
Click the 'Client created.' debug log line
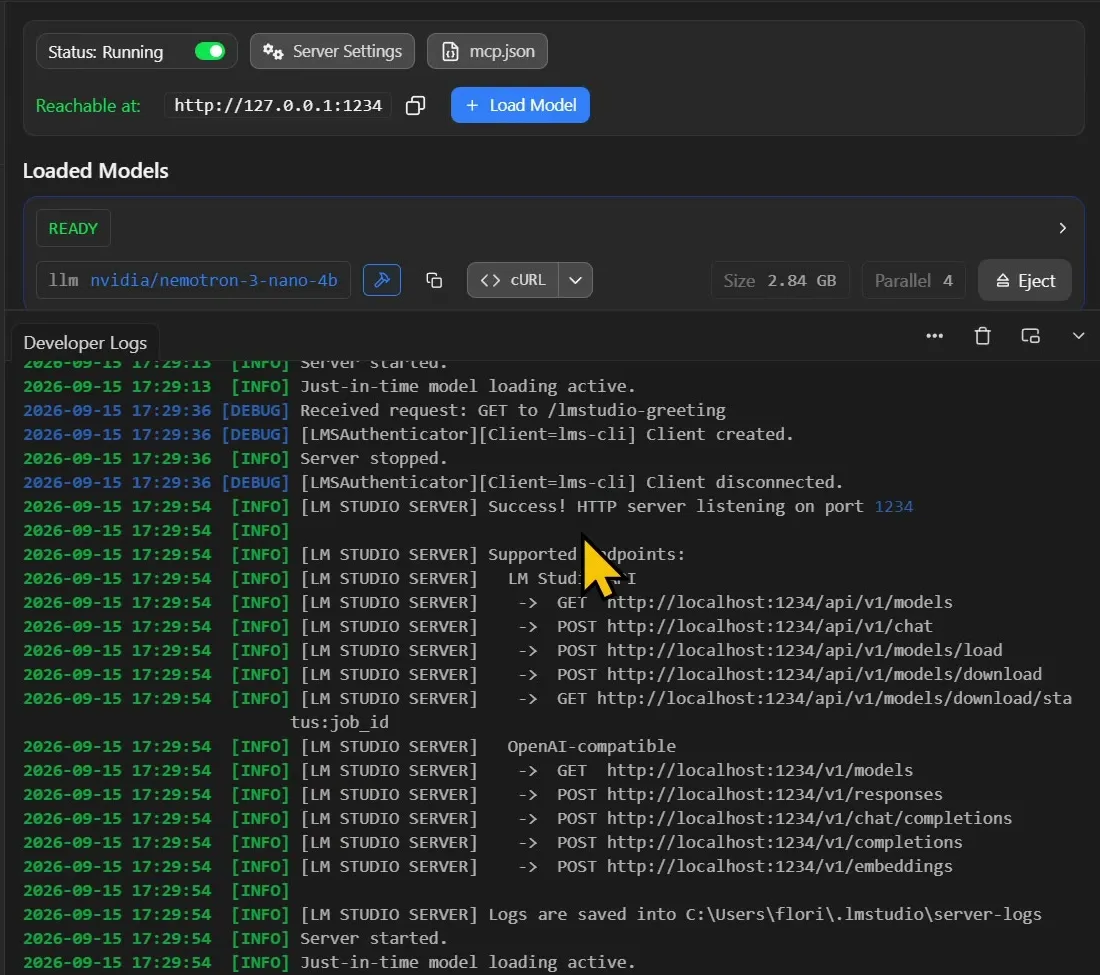408,434
